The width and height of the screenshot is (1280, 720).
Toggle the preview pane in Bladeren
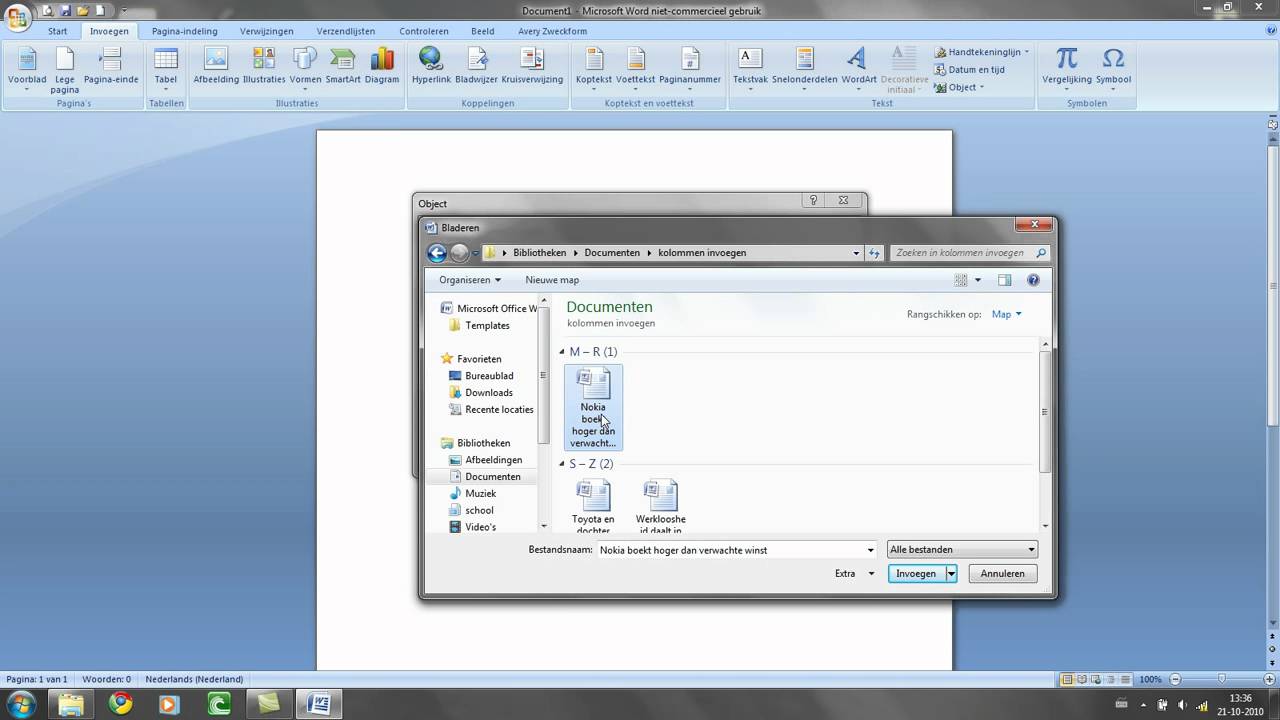[1004, 280]
